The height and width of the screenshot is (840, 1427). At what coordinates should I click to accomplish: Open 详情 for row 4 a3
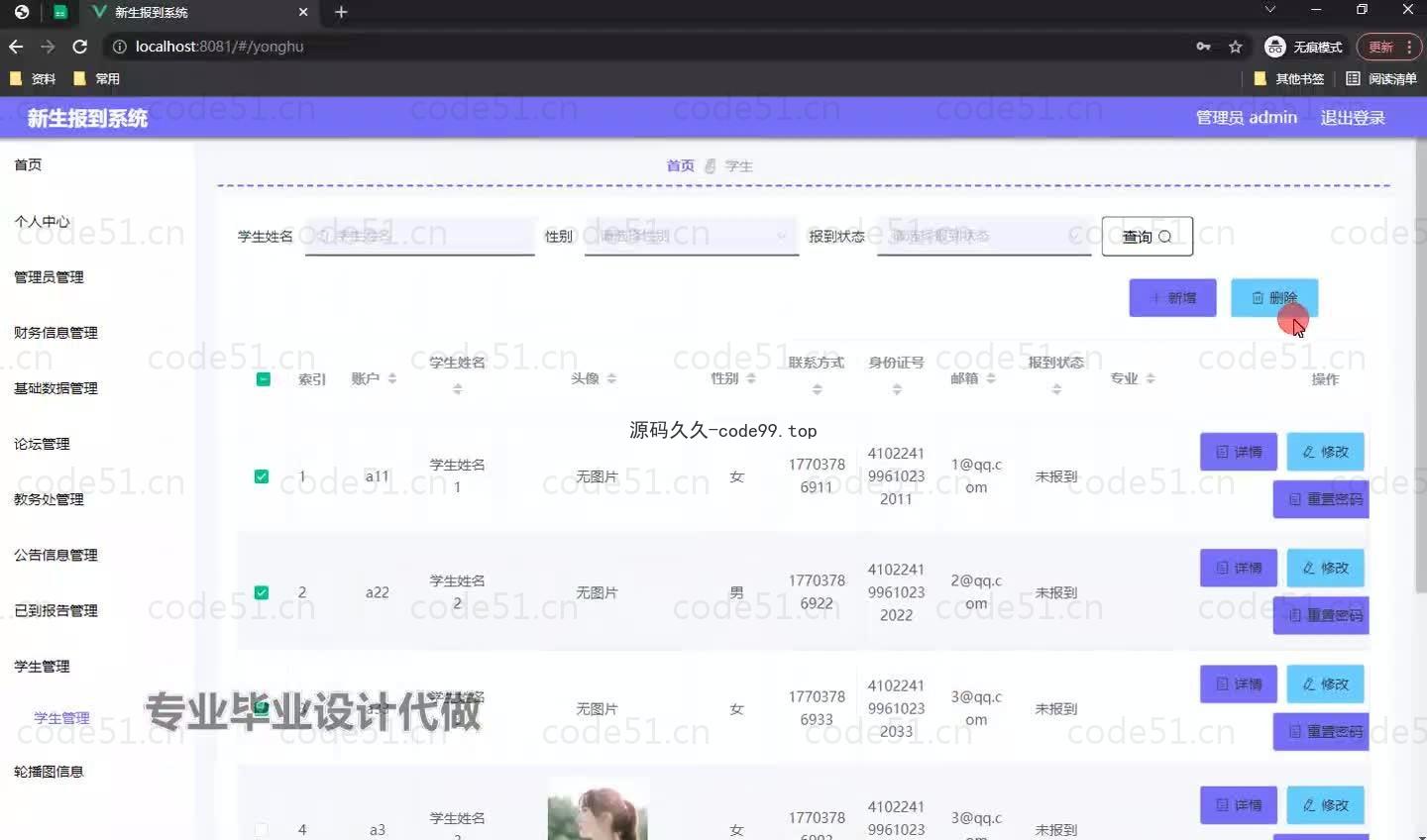coord(1239,805)
